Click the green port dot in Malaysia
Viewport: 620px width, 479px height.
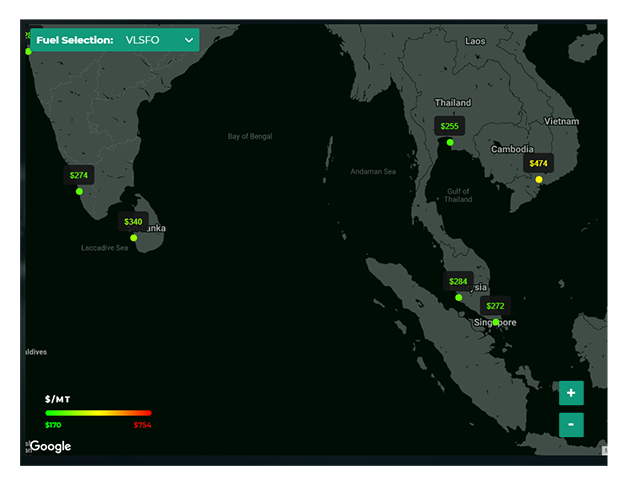pos(459,297)
